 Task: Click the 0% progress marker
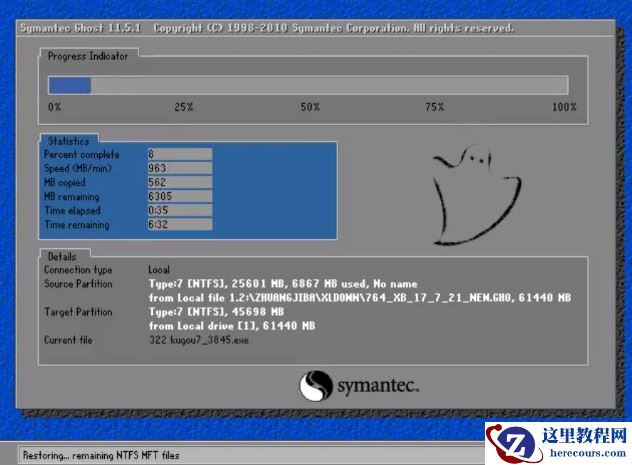pyautogui.click(x=54, y=107)
